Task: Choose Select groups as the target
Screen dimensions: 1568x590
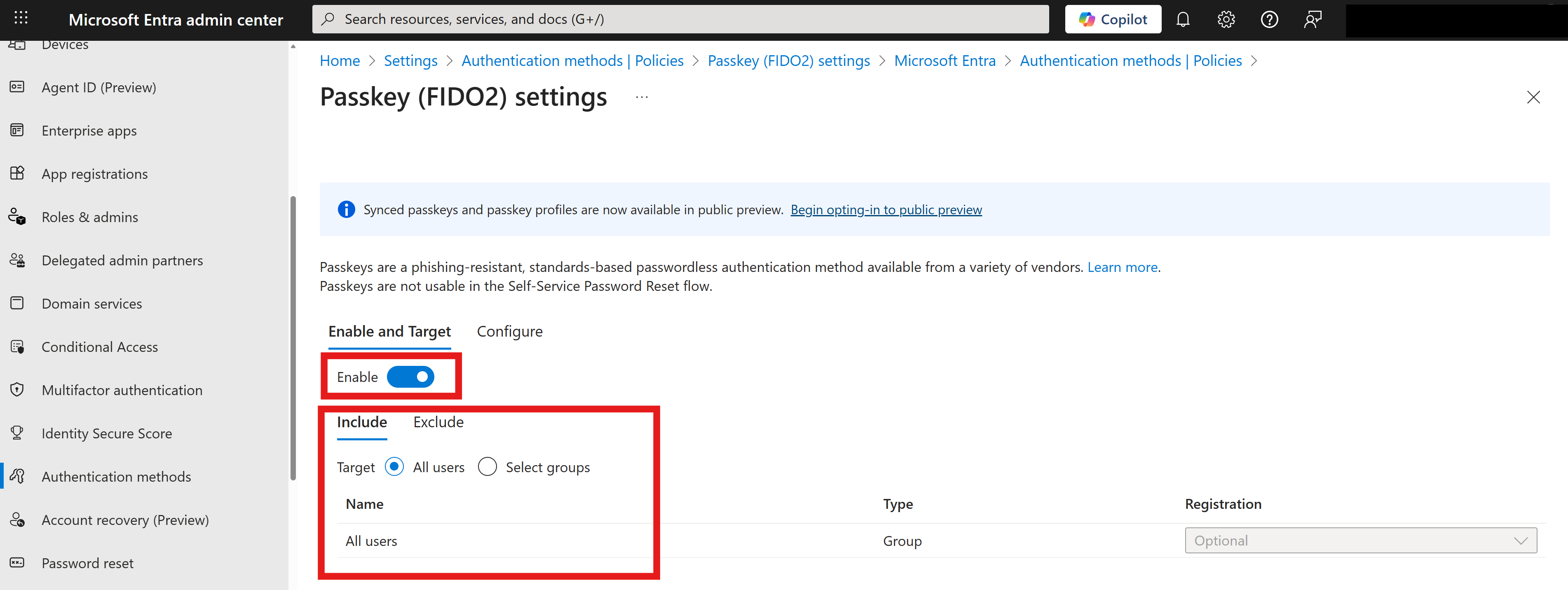Action: point(487,466)
